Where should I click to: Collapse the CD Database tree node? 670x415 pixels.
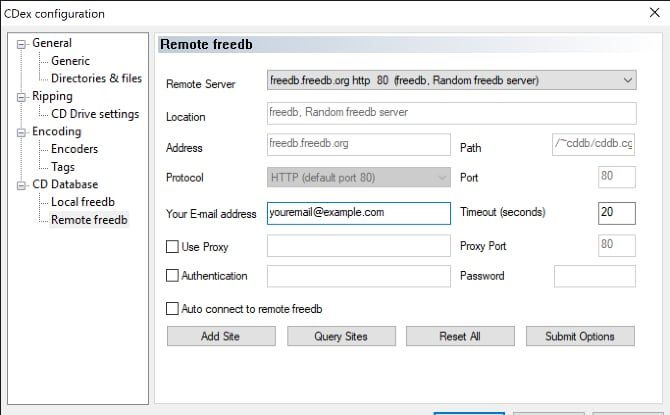coord(21,185)
